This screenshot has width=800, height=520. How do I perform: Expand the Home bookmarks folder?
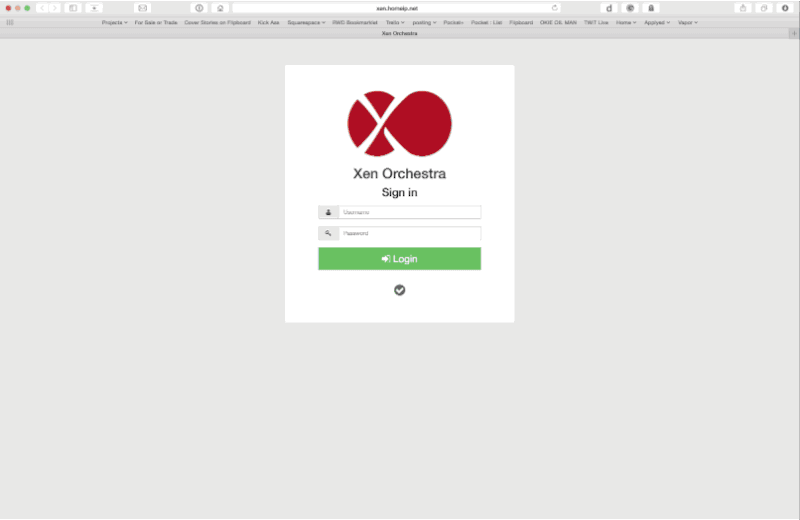click(626, 22)
